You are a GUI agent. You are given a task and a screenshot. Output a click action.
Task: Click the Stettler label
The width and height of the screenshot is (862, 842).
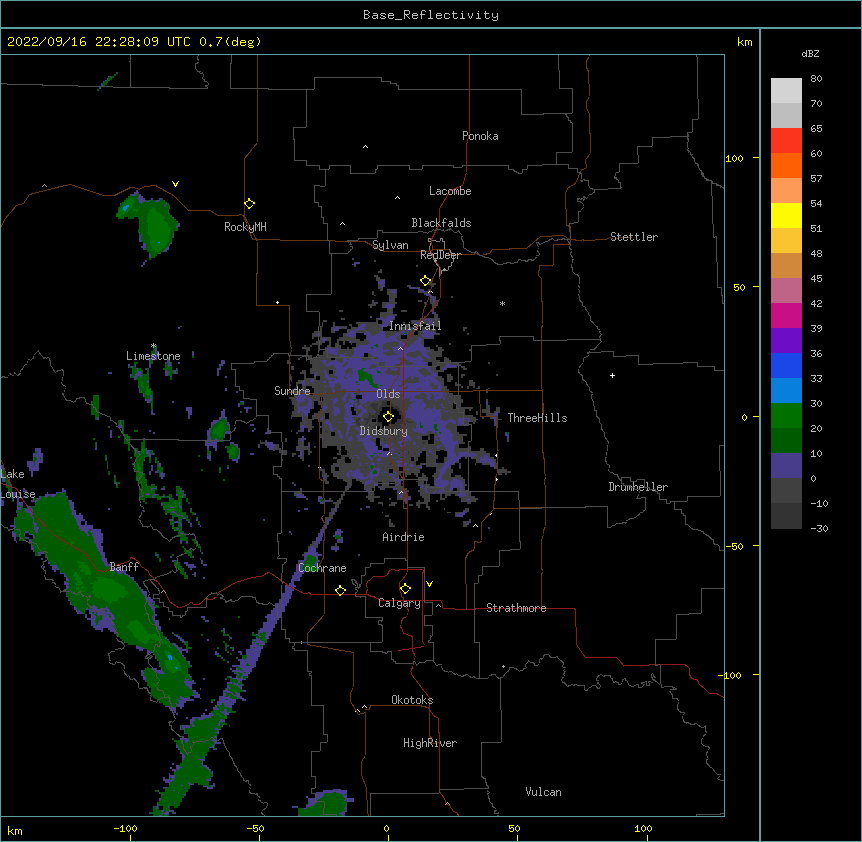click(634, 237)
